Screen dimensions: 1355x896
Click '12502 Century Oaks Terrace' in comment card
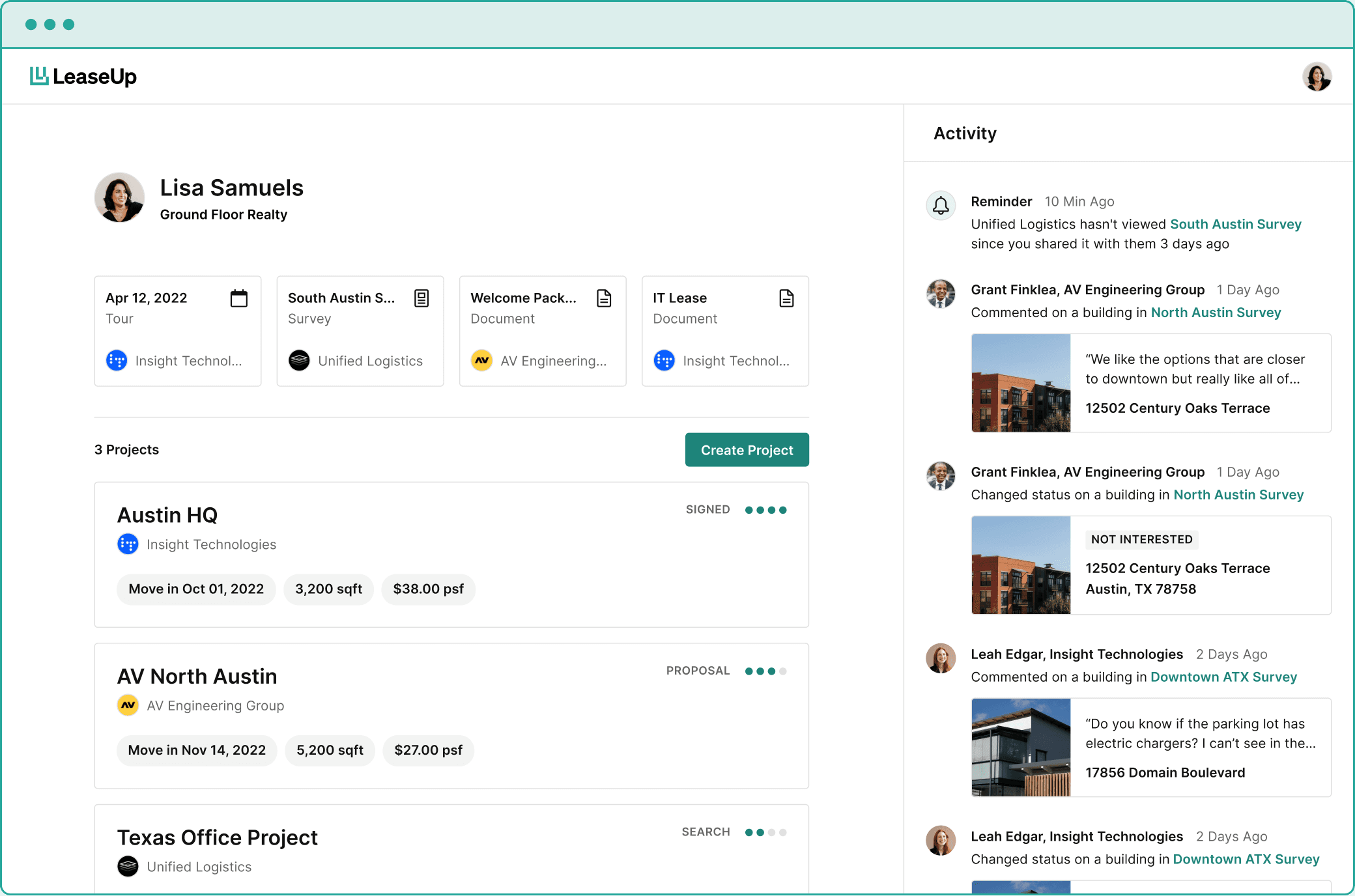click(1177, 408)
